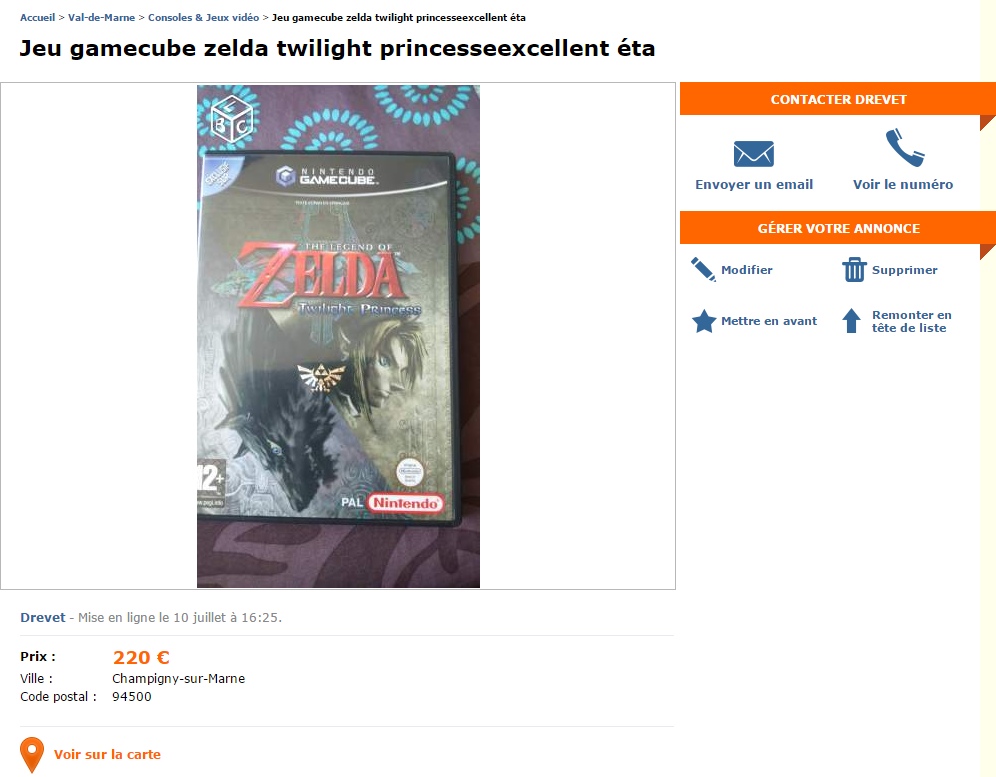Click seller name Drevet below the photo
Image resolution: width=996 pixels, height=777 pixels.
[x=43, y=618]
